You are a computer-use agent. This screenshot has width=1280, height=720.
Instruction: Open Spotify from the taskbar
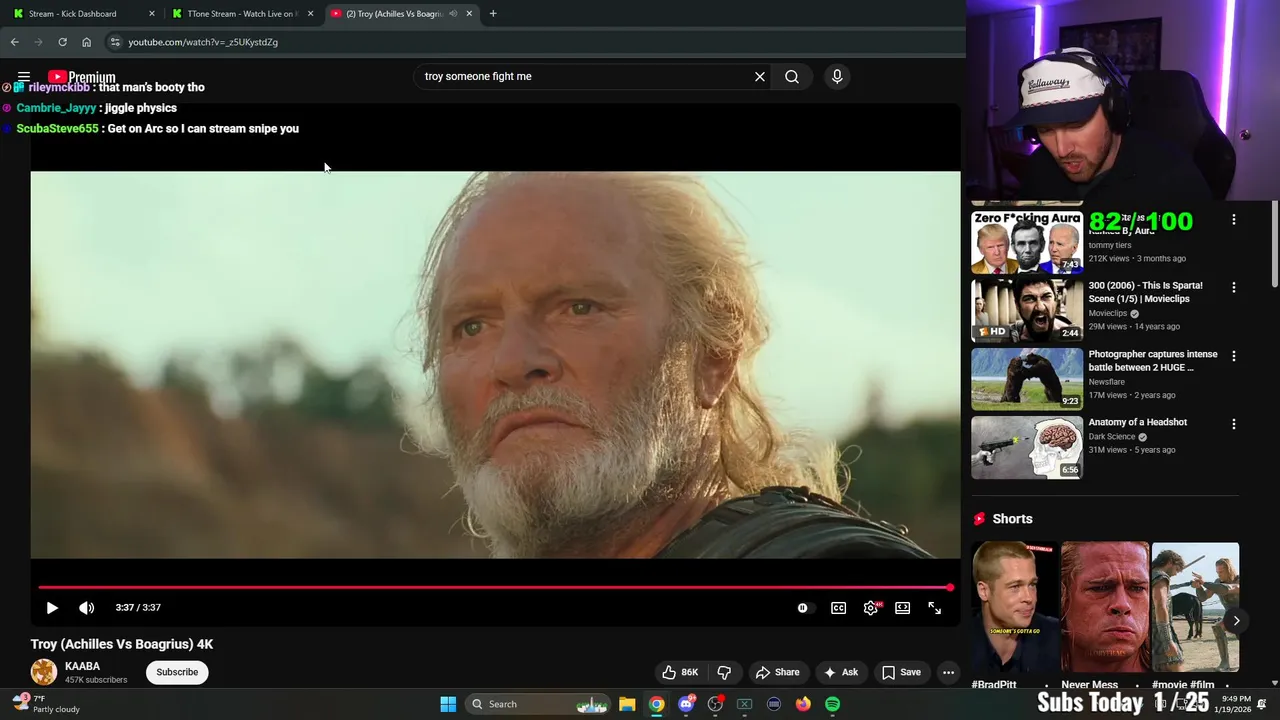(x=832, y=704)
